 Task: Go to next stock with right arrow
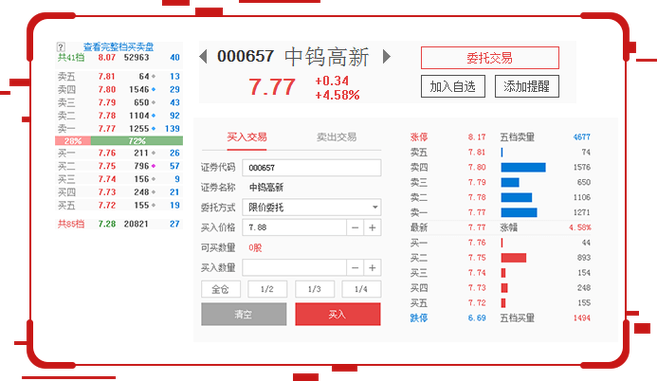pos(386,56)
